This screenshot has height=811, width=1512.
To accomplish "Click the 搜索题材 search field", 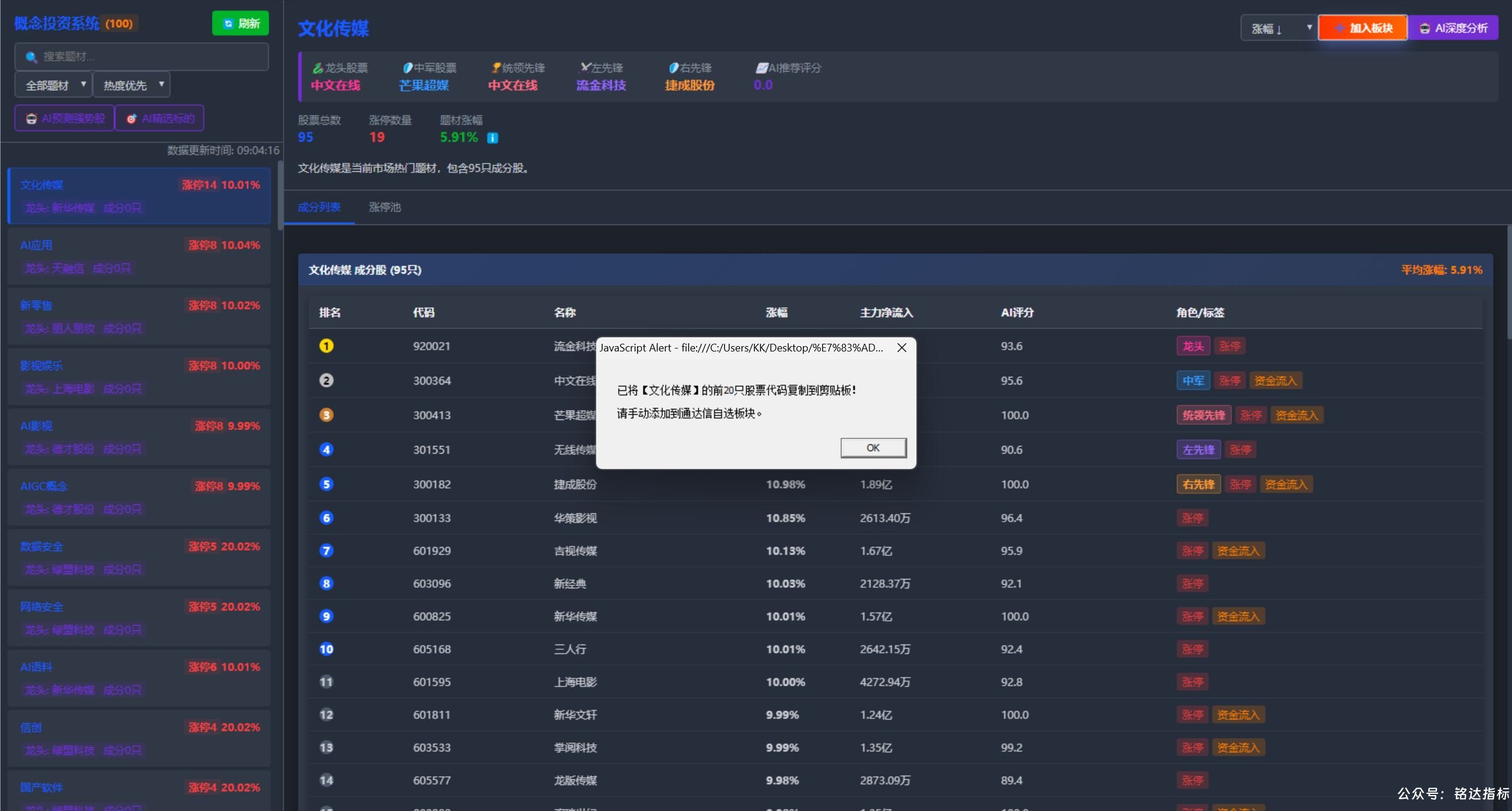I will (x=142, y=57).
